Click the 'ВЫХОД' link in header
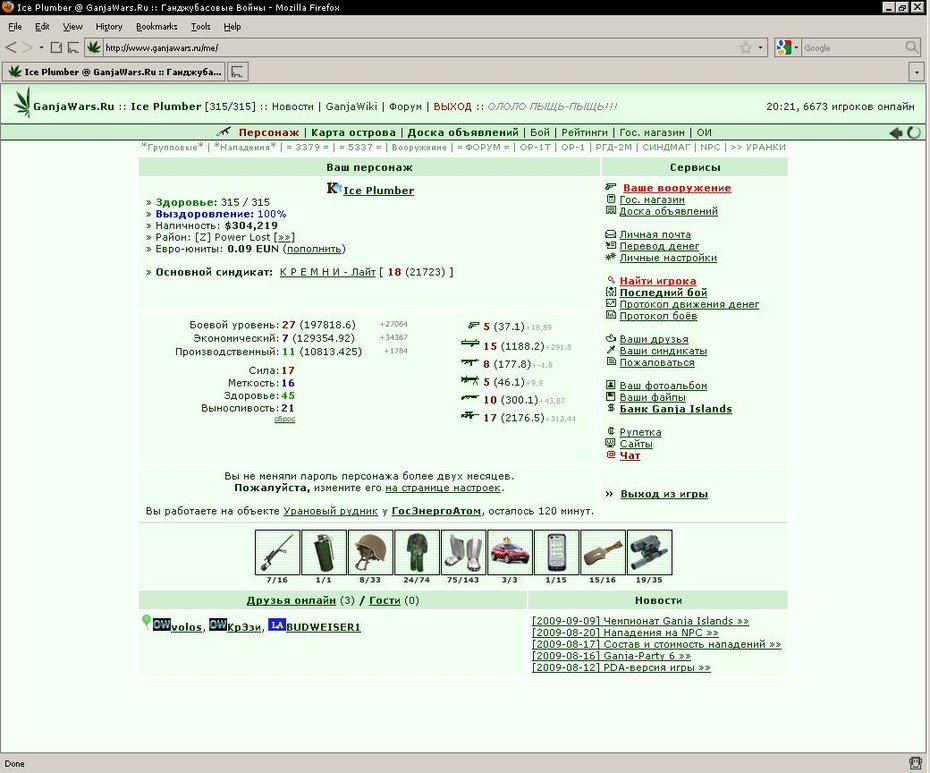Viewport: 930px width, 773px height. [453, 107]
